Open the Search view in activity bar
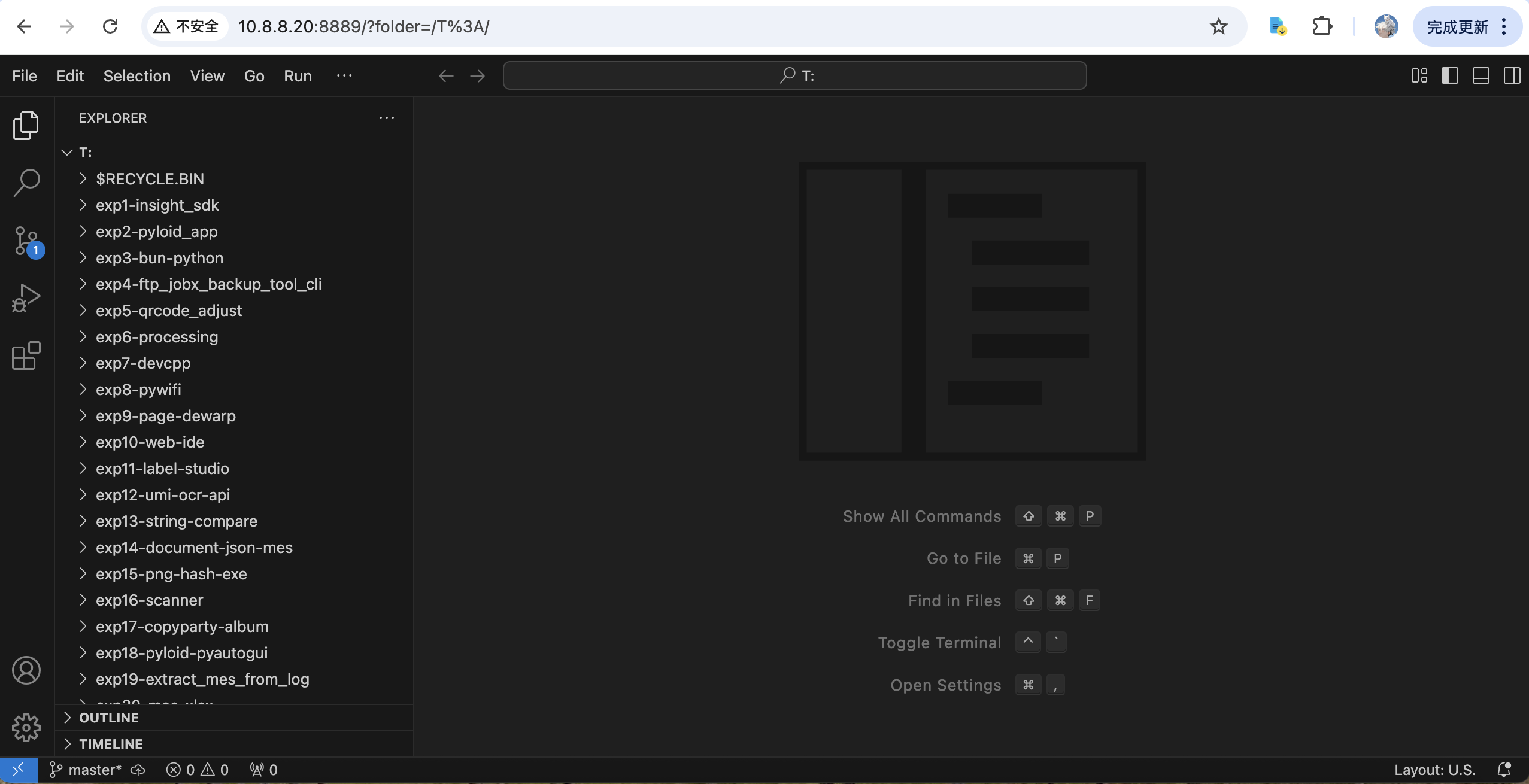The height and width of the screenshot is (784, 1529). pyautogui.click(x=26, y=183)
